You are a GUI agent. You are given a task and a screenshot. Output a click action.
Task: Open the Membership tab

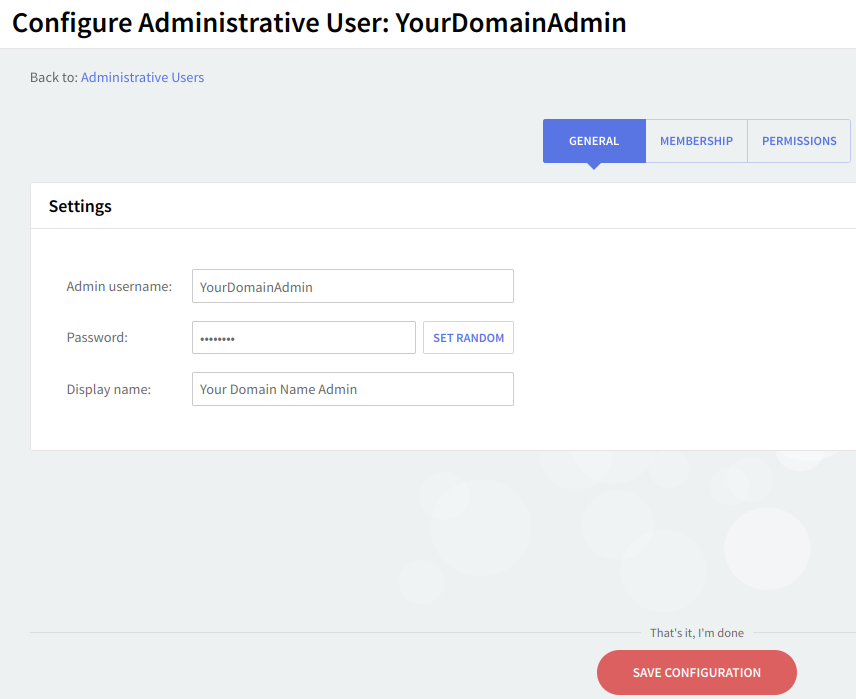coord(696,141)
